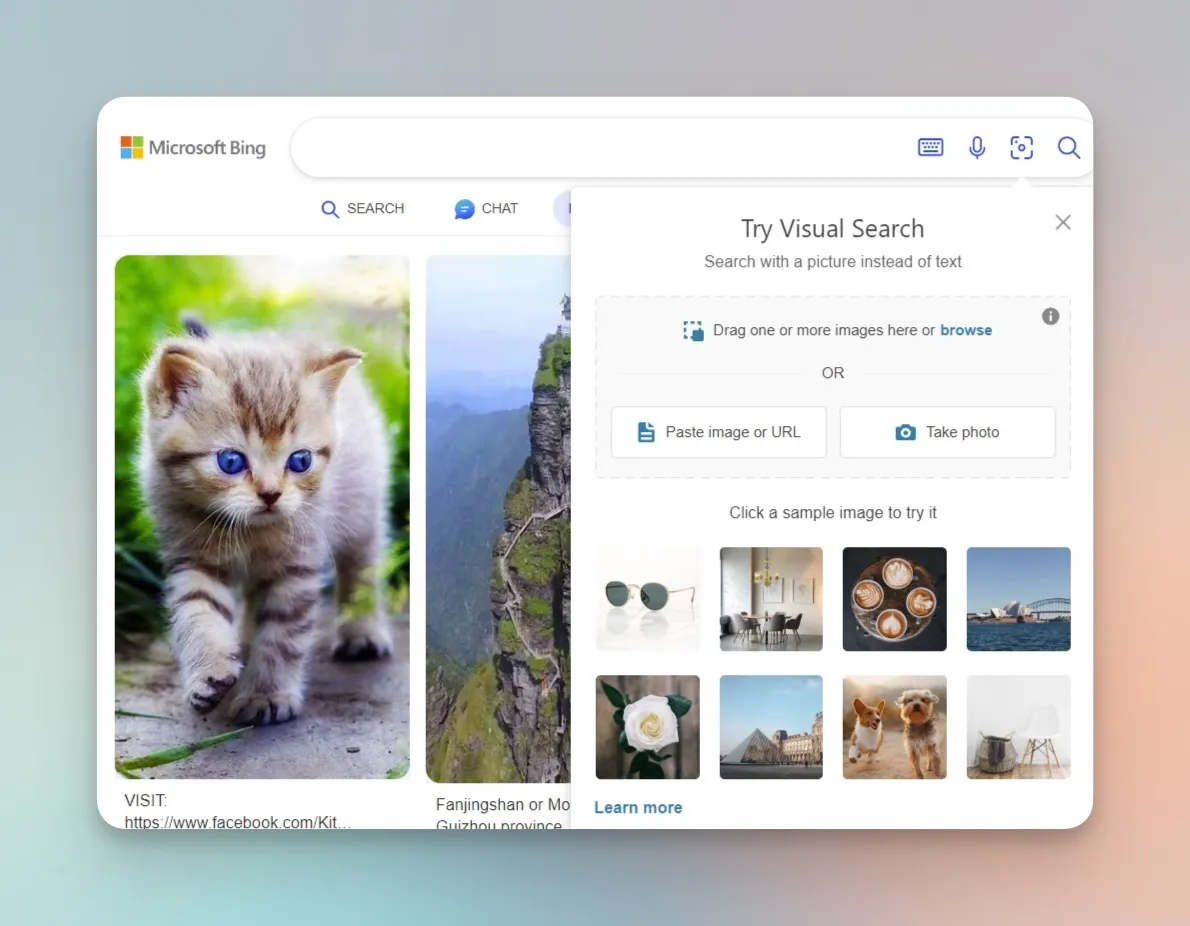Switch to the SEARCH tab
Image resolution: width=1190 pixels, height=926 pixels.
[x=363, y=209]
